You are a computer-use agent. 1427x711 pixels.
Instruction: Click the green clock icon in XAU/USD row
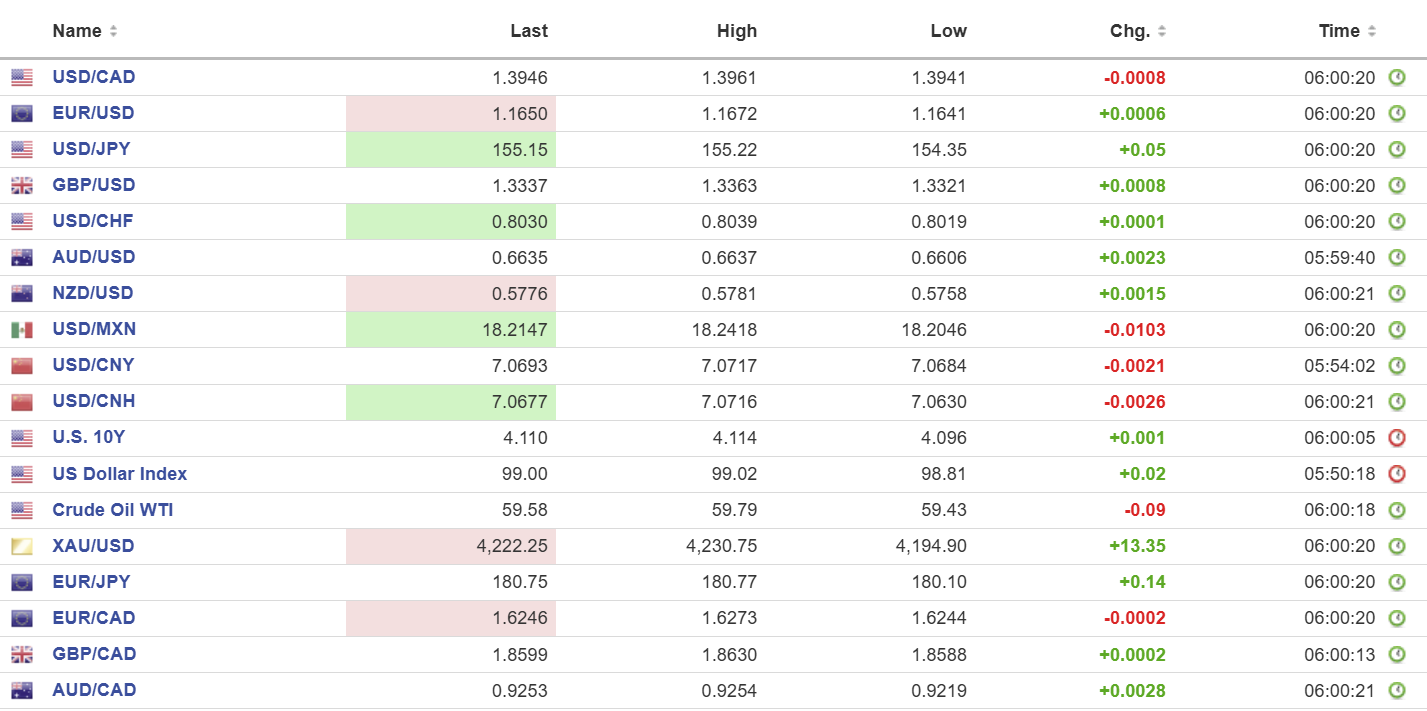[x=1397, y=546]
